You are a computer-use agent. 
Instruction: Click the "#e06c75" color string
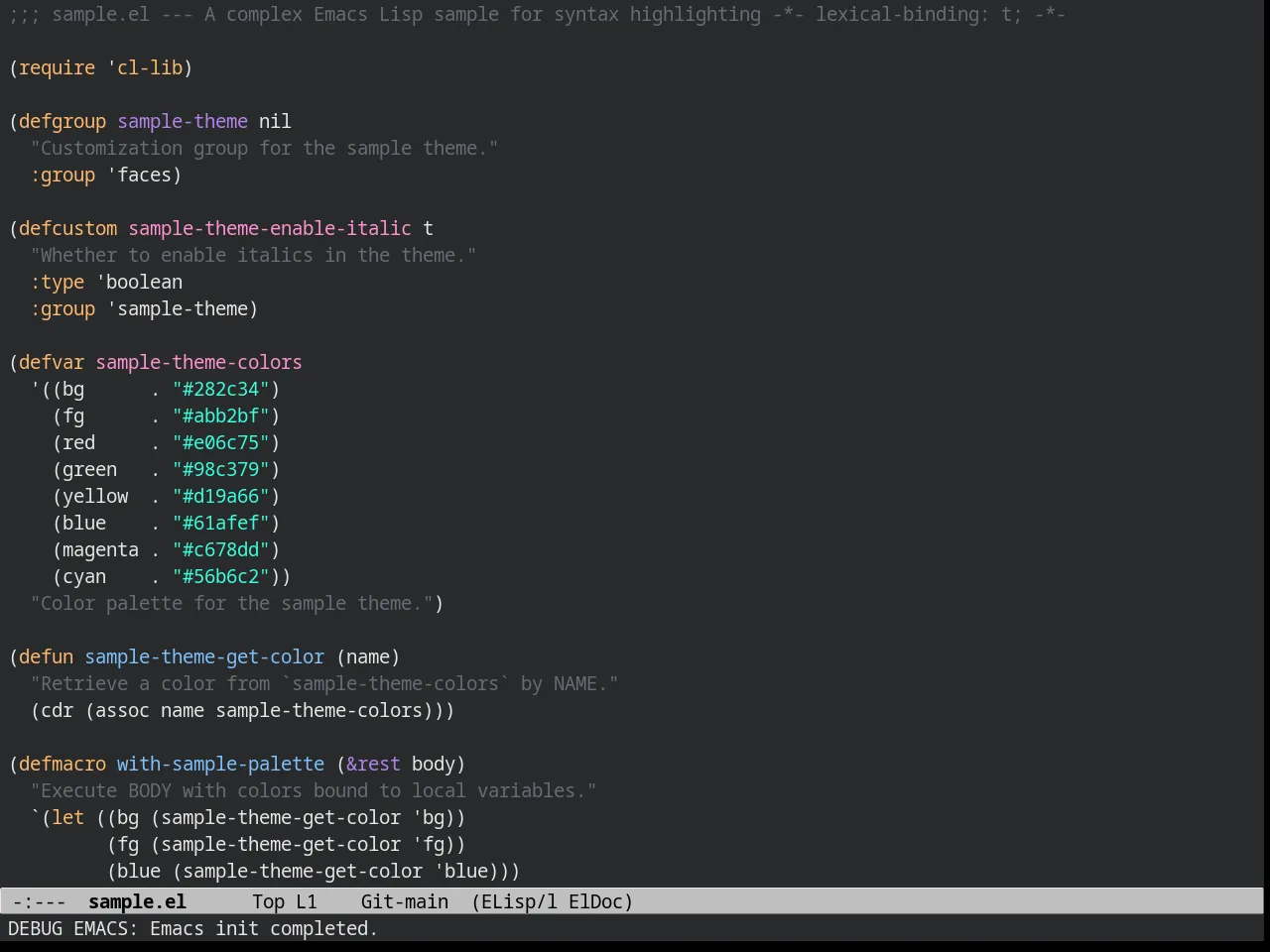pyautogui.click(x=221, y=442)
